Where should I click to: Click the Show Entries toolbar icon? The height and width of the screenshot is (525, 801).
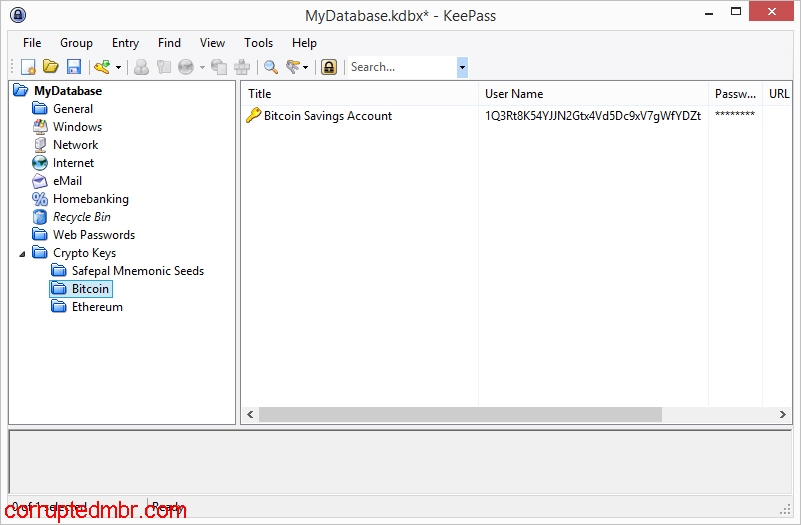pos(293,66)
